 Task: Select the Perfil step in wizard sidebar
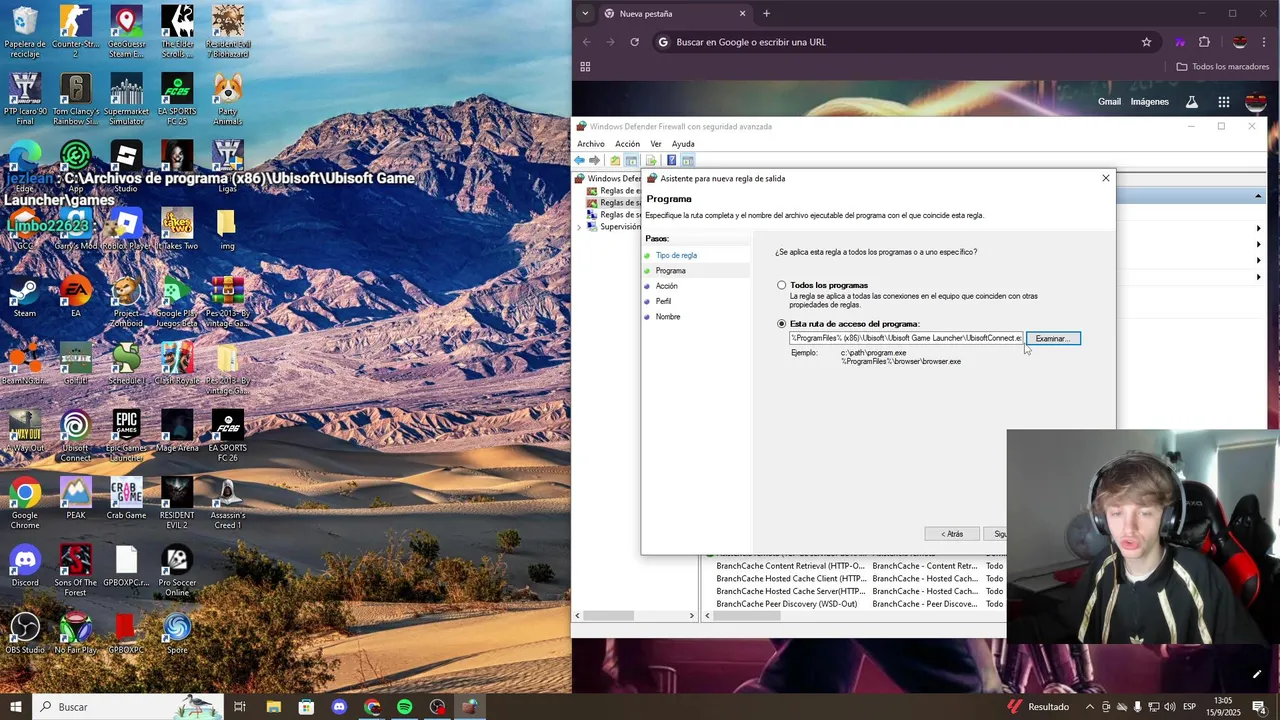664,301
